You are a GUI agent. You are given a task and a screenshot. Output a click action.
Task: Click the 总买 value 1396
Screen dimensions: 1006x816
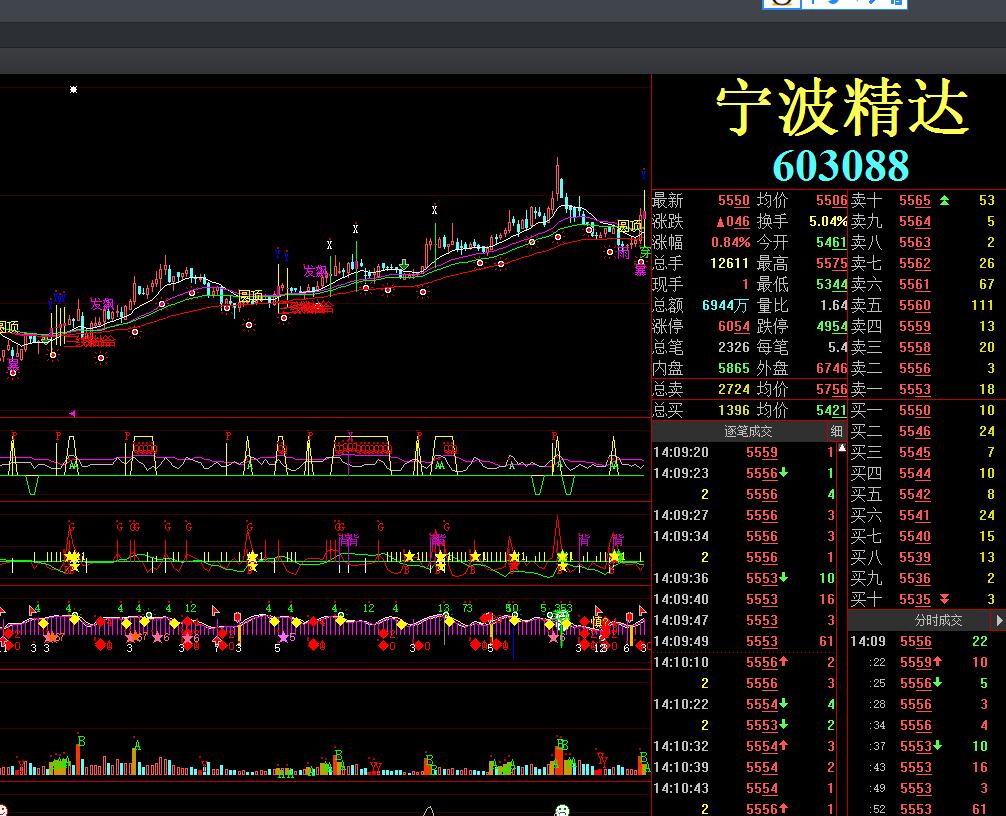click(x=733, y=411)
